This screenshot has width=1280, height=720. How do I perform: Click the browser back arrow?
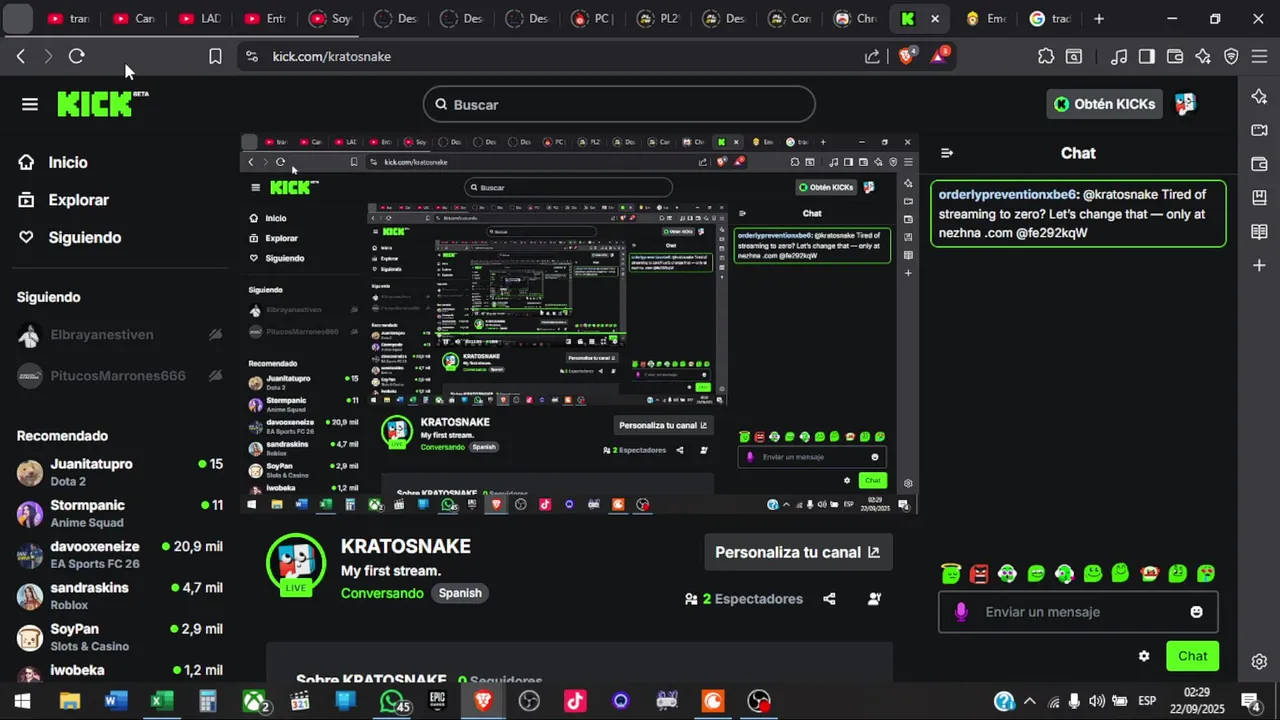coord(20,57)
